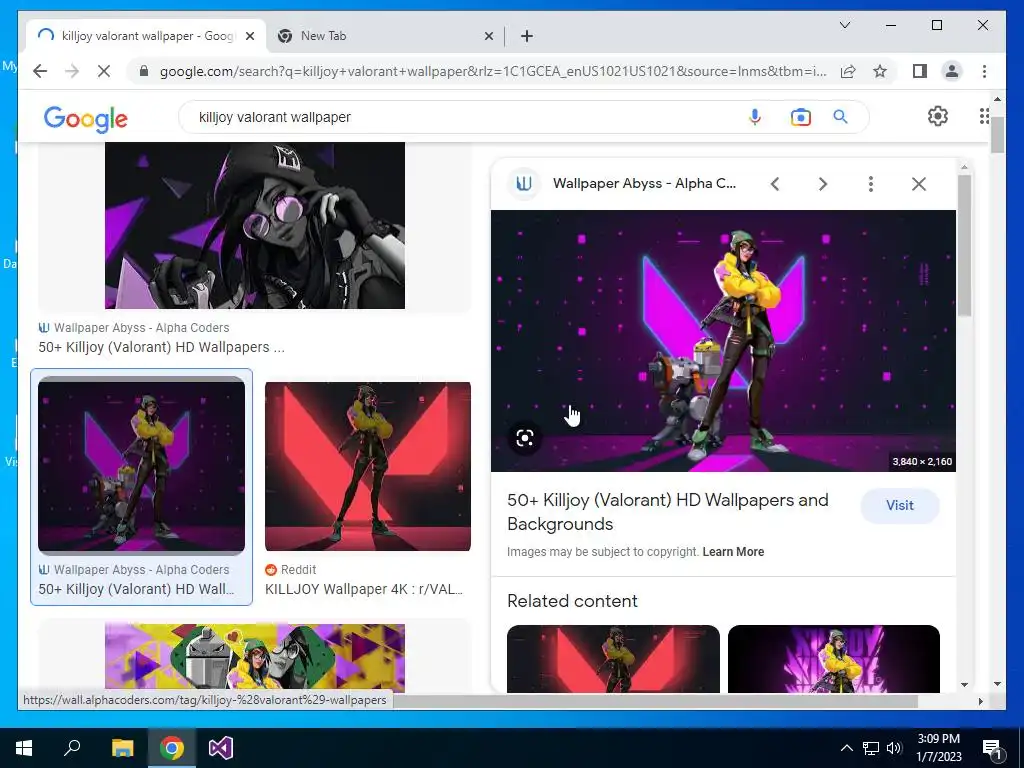
Task: Open the Google apps grid
Action: coord(984,116)
